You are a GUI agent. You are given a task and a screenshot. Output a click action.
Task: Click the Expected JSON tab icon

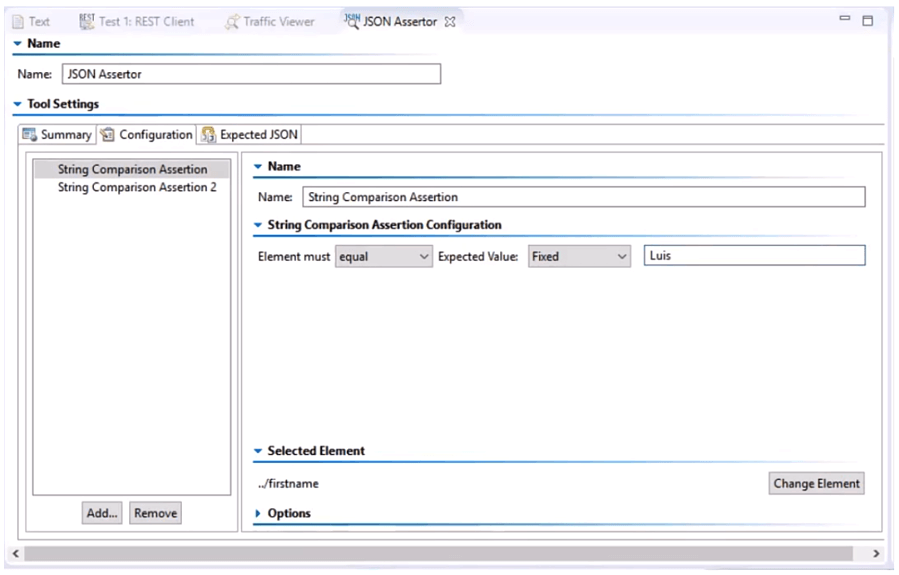[x=208, y=135]
